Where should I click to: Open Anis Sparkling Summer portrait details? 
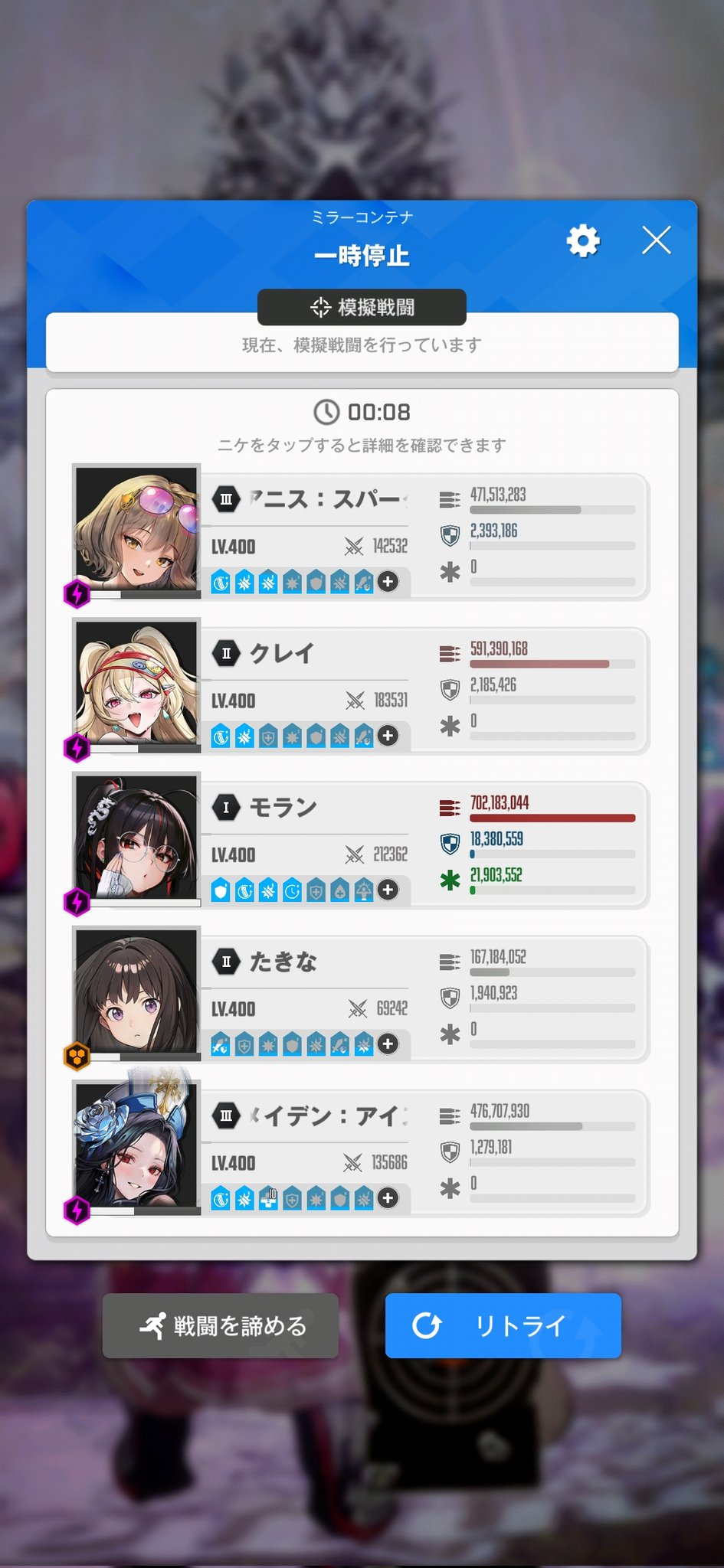(x=136, y=528)
